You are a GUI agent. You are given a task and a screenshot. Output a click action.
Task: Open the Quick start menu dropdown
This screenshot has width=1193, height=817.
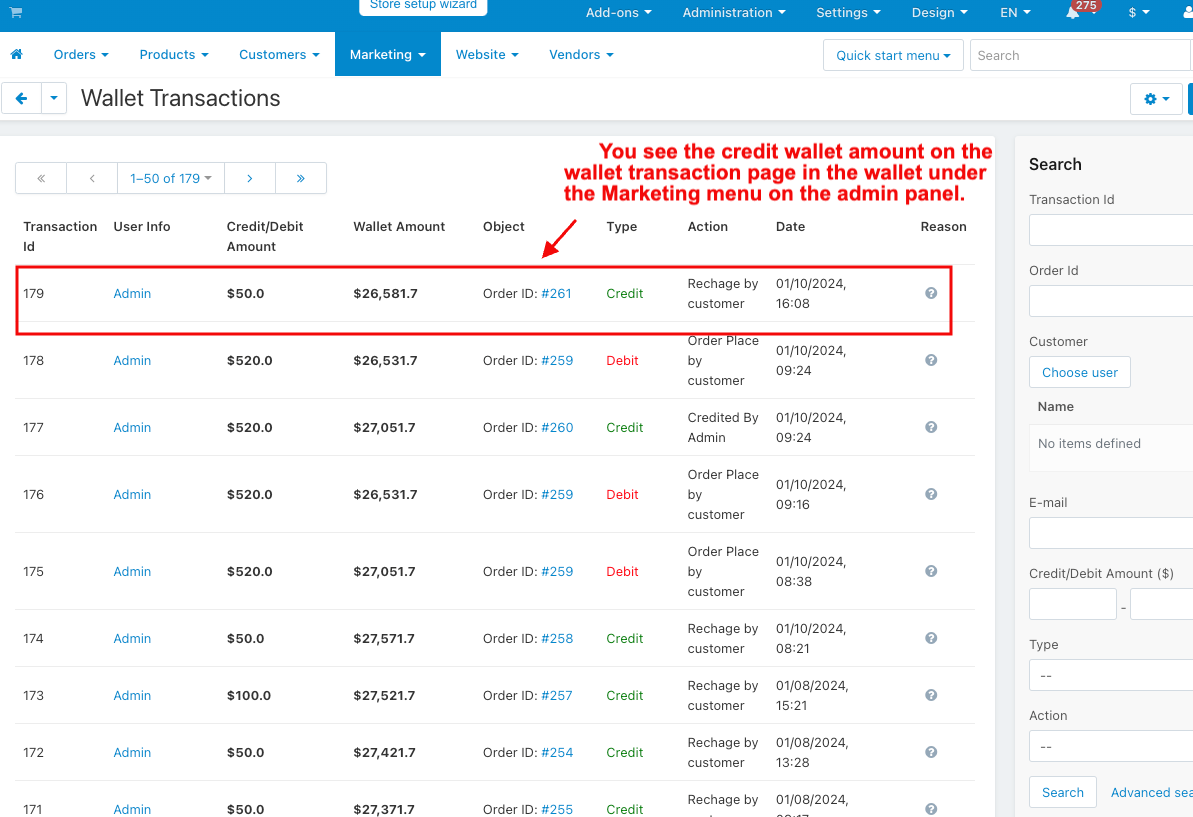click(893, 55)
